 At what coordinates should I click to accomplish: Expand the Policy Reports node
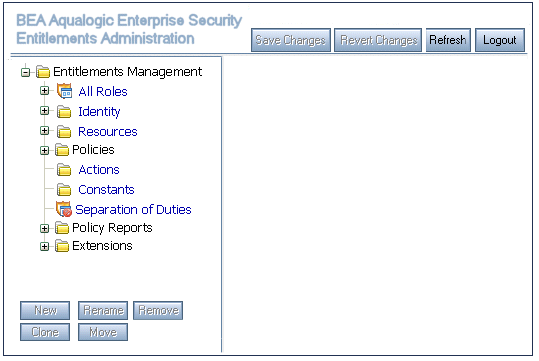coord(44,229)
